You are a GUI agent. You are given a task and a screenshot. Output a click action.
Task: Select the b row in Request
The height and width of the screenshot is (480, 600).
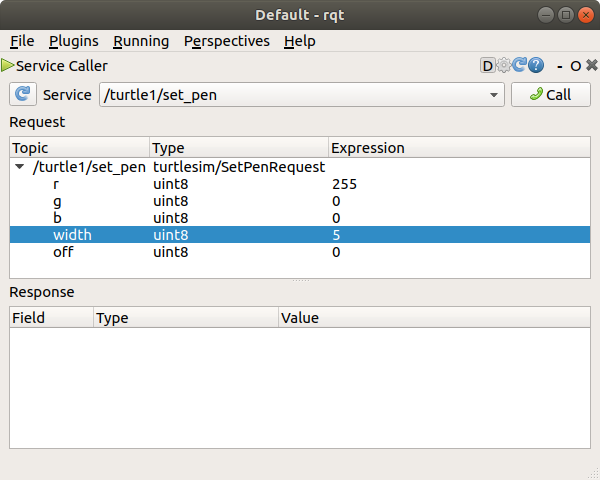pos(300,218)
